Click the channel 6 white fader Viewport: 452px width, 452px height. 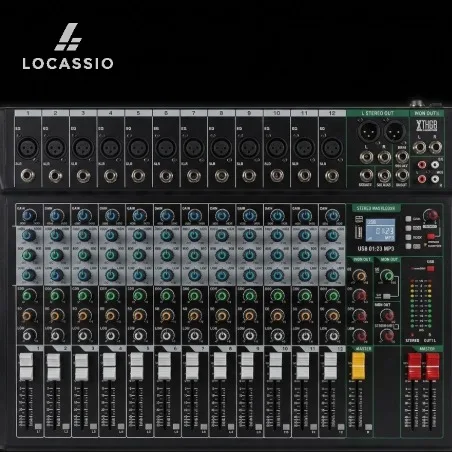(x=164, y=367)
